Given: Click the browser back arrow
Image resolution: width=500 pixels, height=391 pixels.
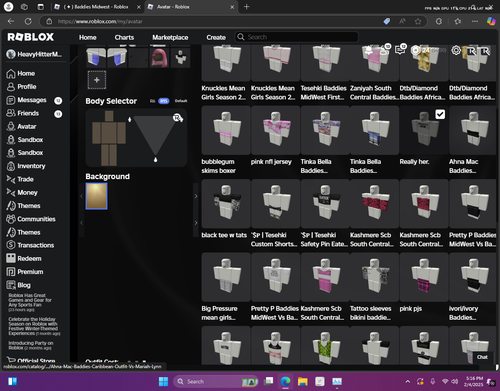Looking at the screenshot, I should (x=11, y=21).
